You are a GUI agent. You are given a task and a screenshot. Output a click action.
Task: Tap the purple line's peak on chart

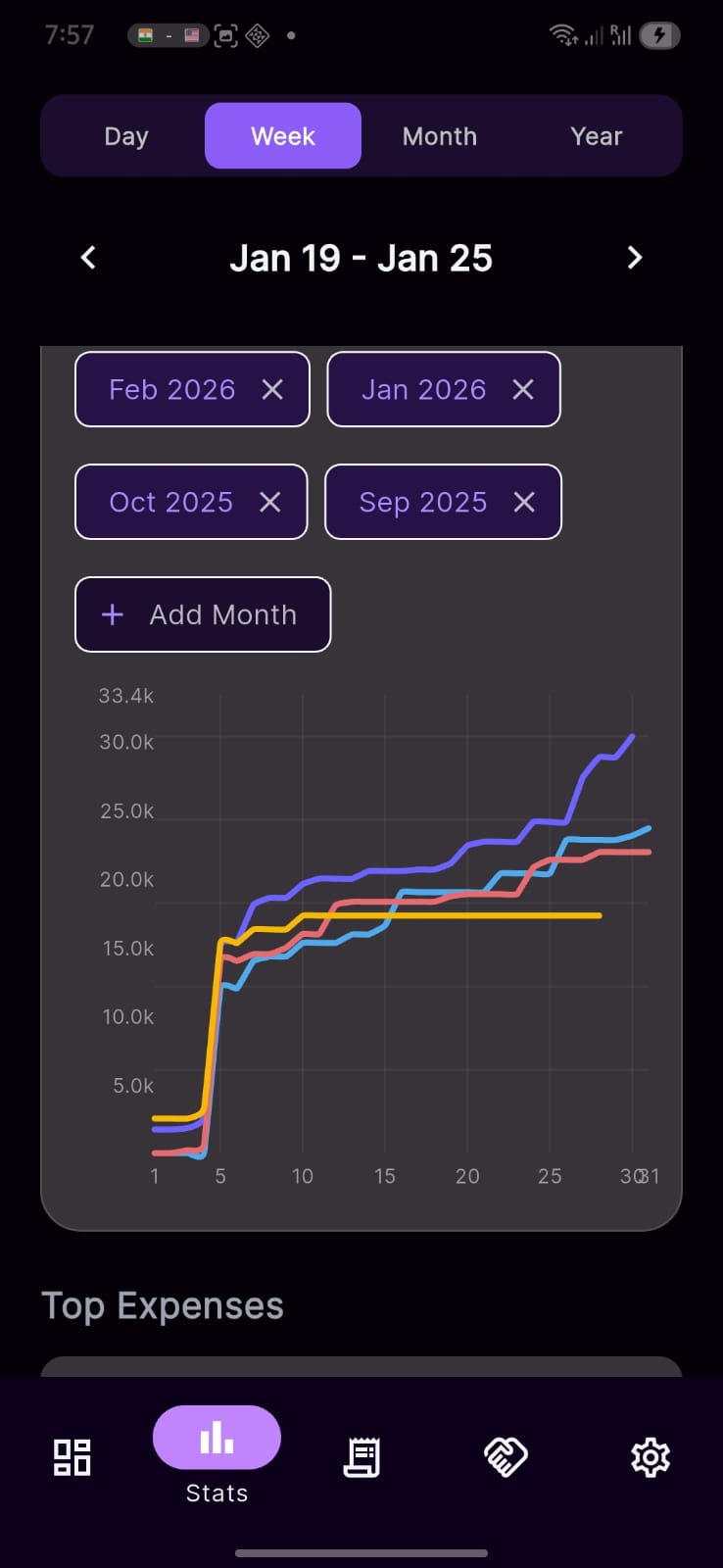point(632,736)
